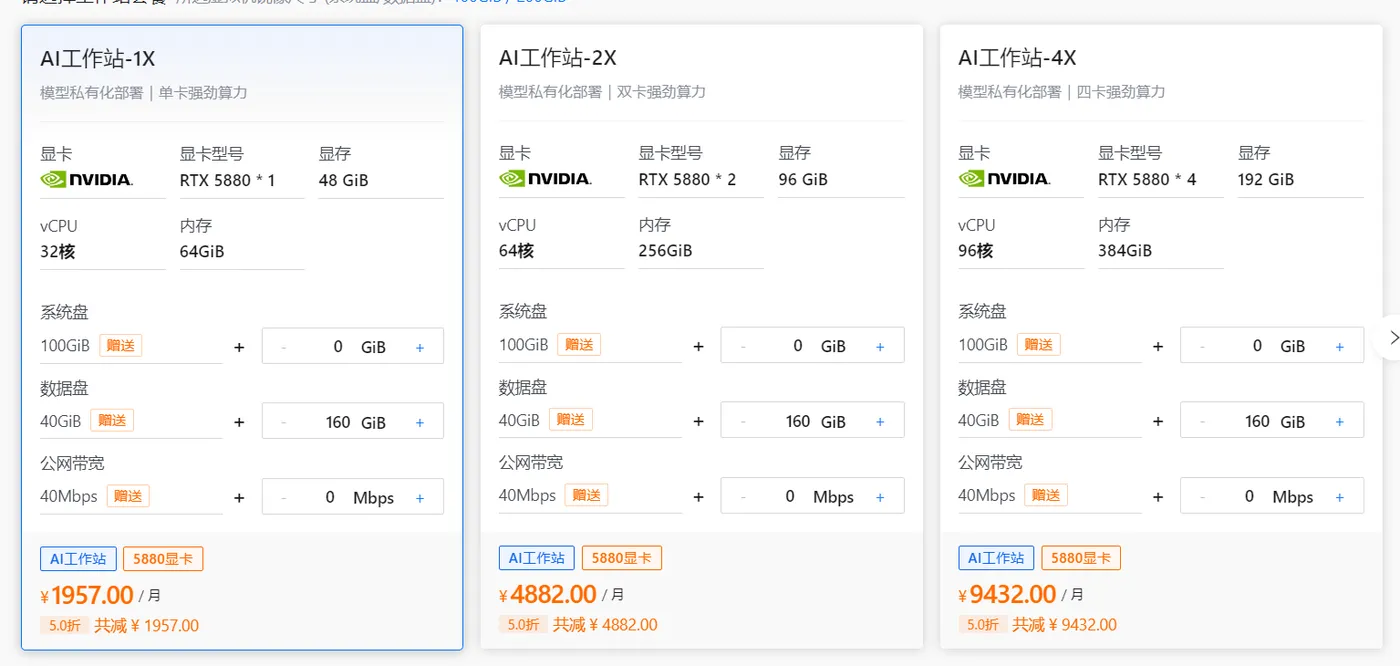This screenshot has height=666, width=1400.
Task: Increase data disk size for AI工作站-1X
Action: 420,423
